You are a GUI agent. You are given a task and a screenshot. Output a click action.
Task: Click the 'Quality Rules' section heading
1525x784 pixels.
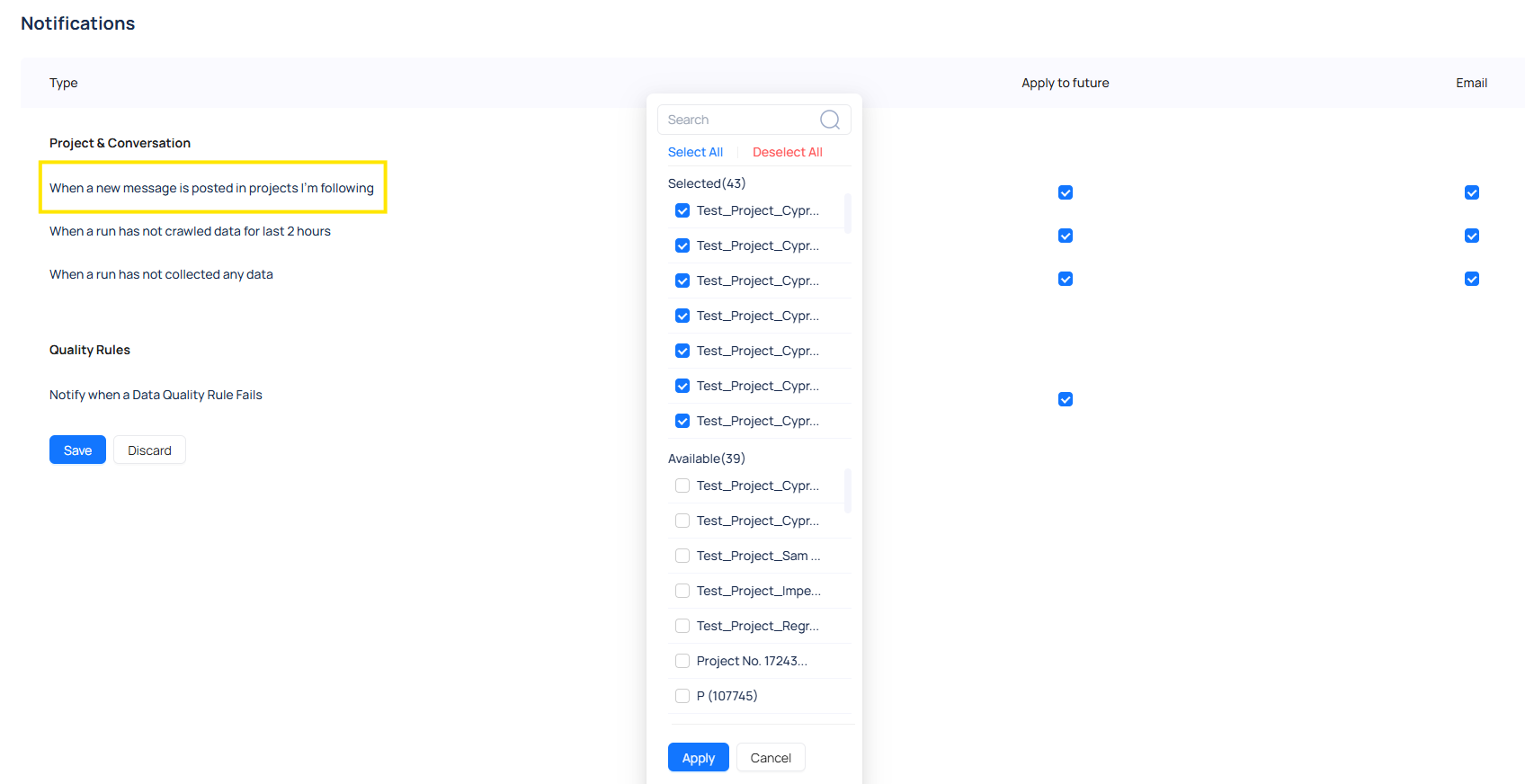coord(90,350)
